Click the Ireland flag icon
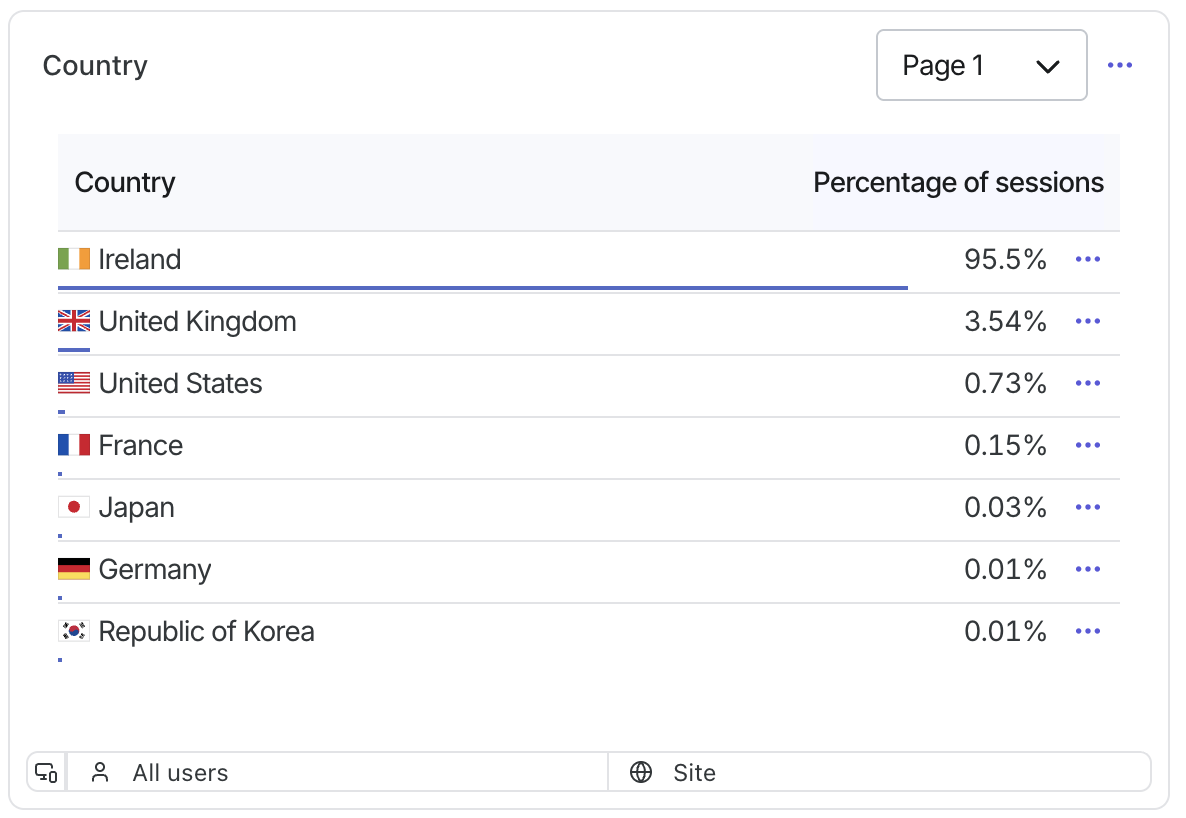 (x=74, y=259)
